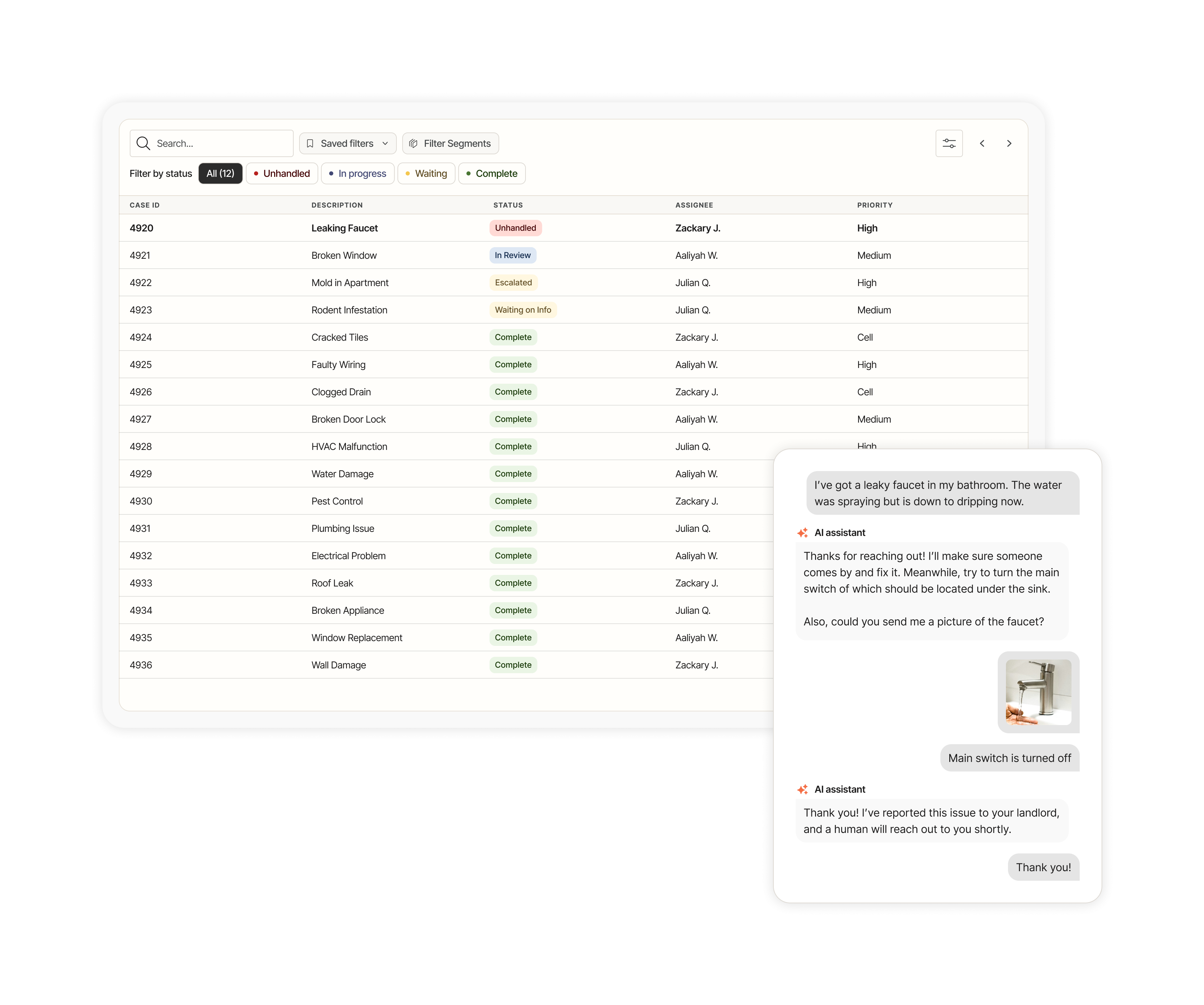Select the Rodent Infestation description

coord(349,310)
